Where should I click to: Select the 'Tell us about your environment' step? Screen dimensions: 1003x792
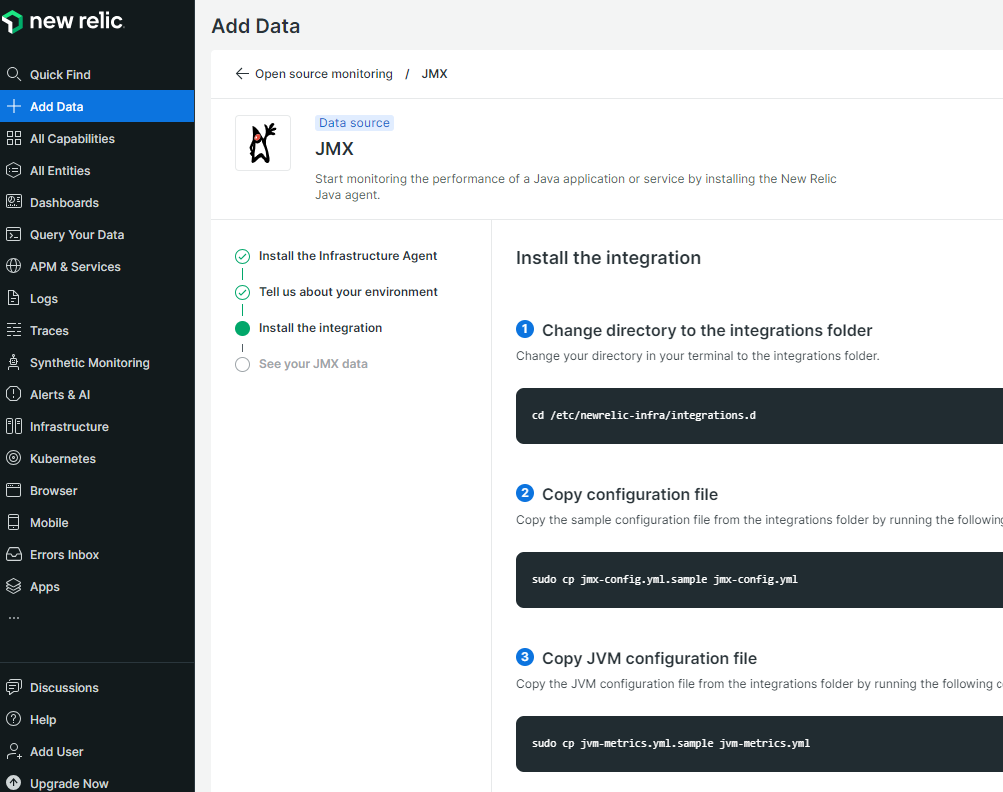348,292
